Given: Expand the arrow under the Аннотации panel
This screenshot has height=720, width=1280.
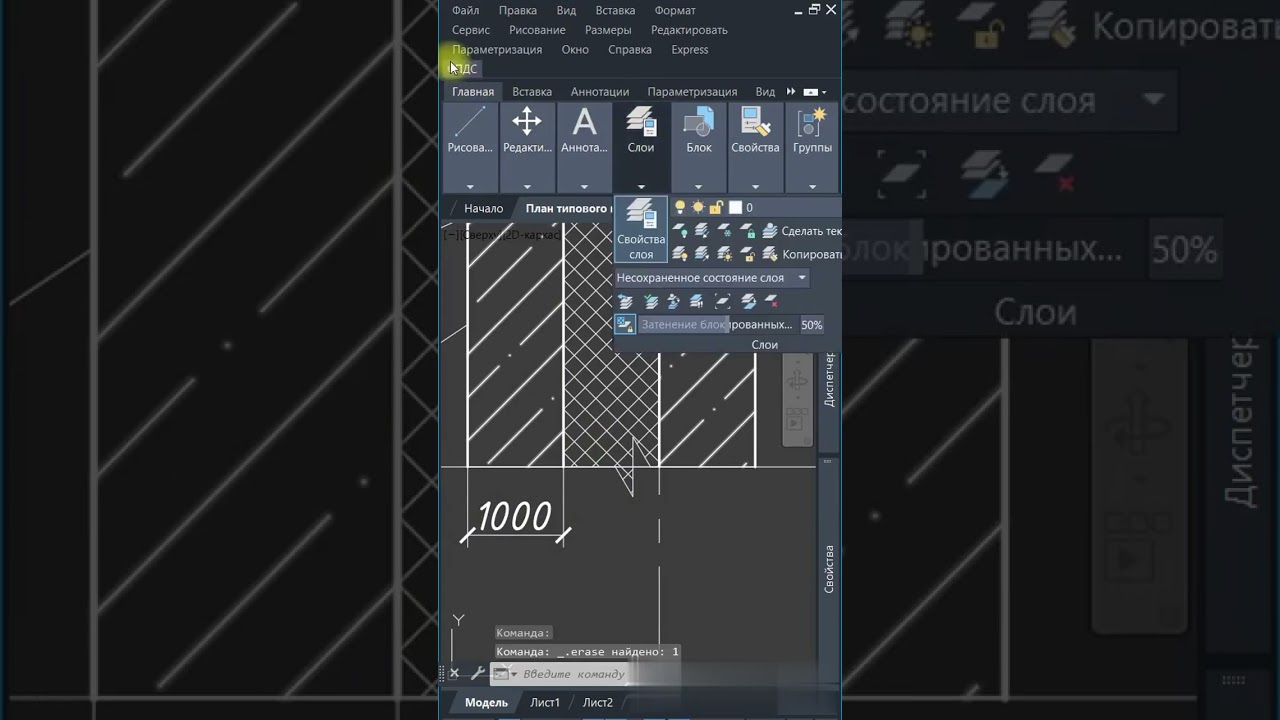Looking at the screenshot, I should [x=584, y=186].
